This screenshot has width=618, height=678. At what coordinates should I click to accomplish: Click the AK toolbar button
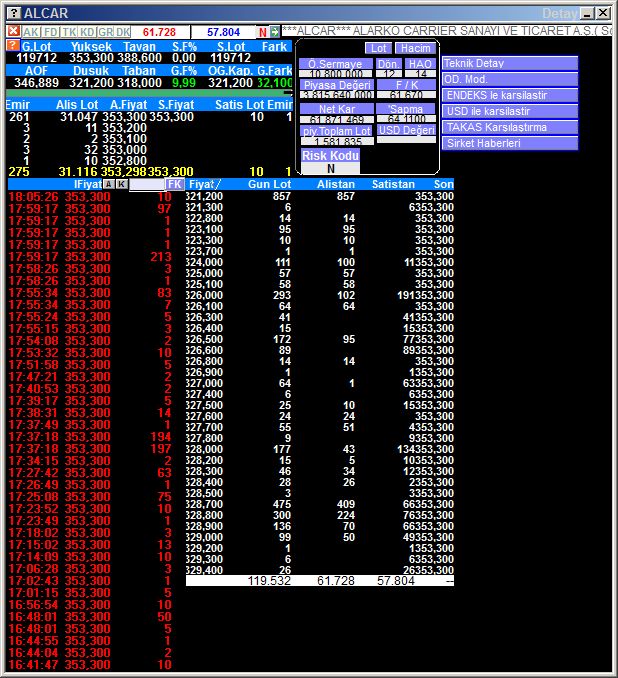click(30, 32)
